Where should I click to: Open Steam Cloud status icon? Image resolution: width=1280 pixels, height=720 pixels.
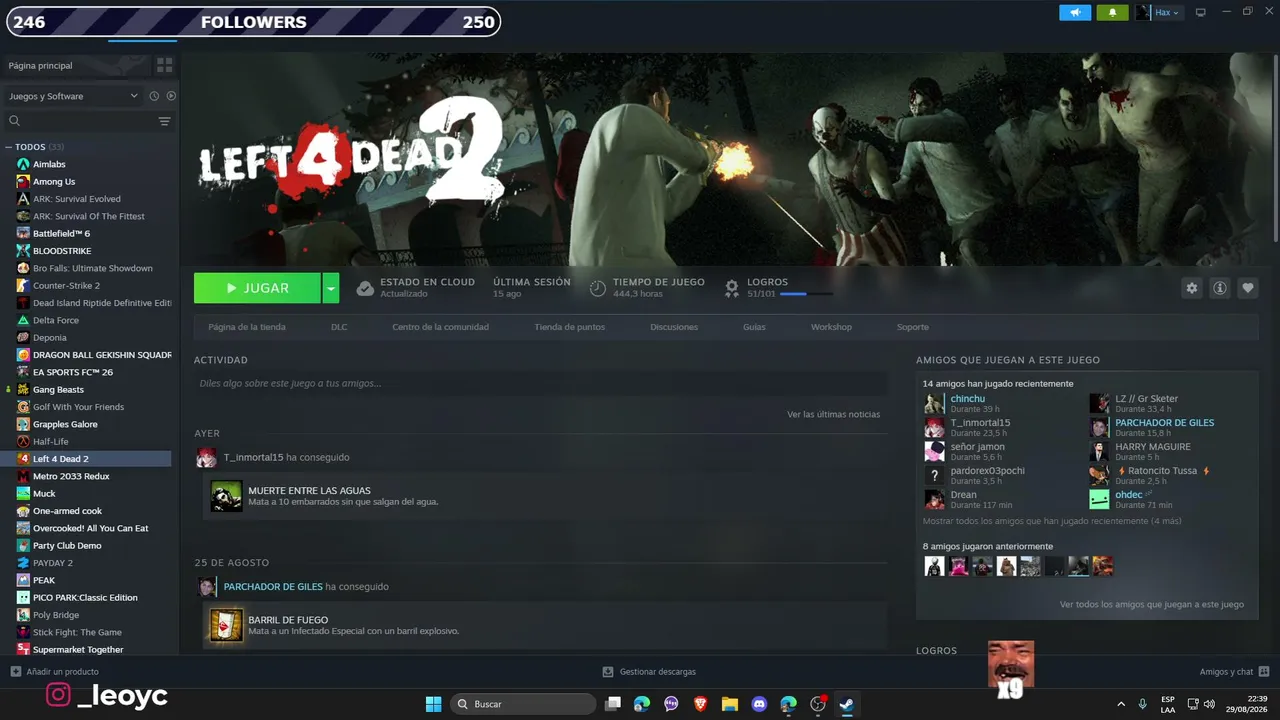coord(365,288)
